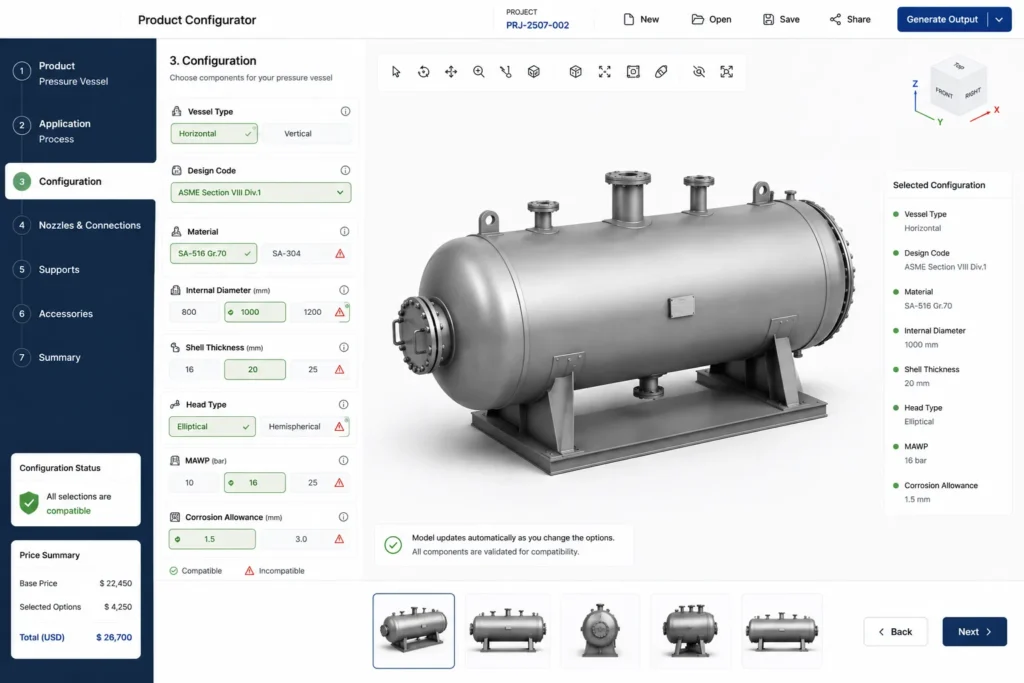The width and height of the screenshot is (1024, 683).
Task: Select the second side view thumbnail
Action: 507,631
